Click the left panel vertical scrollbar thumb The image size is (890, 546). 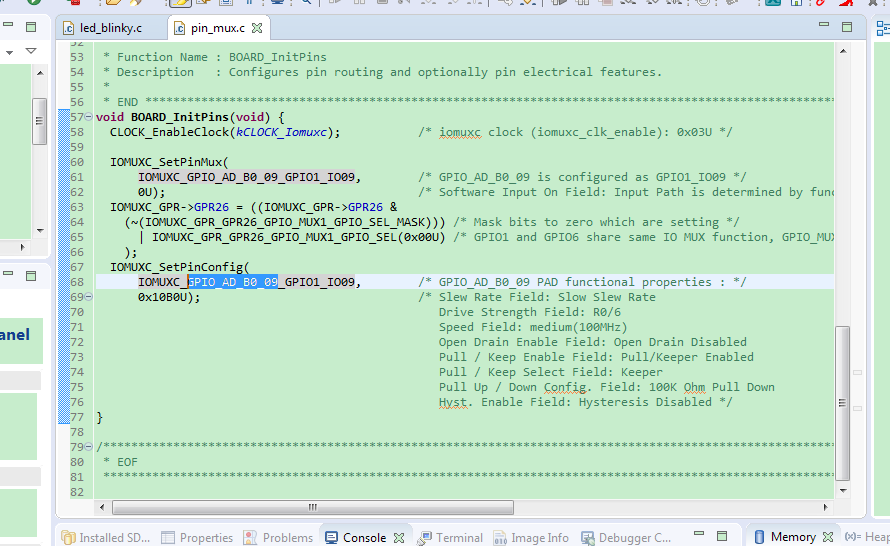click(39, 121)
